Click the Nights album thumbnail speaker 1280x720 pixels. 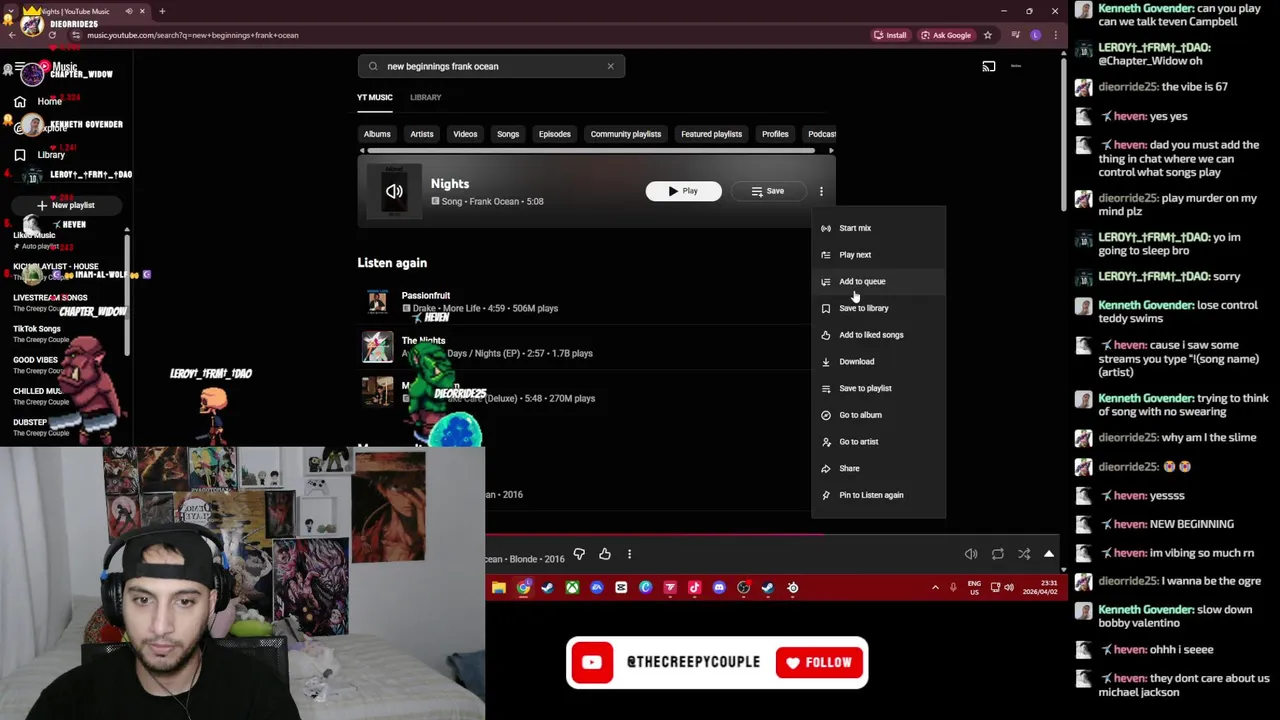click(394, 191)
